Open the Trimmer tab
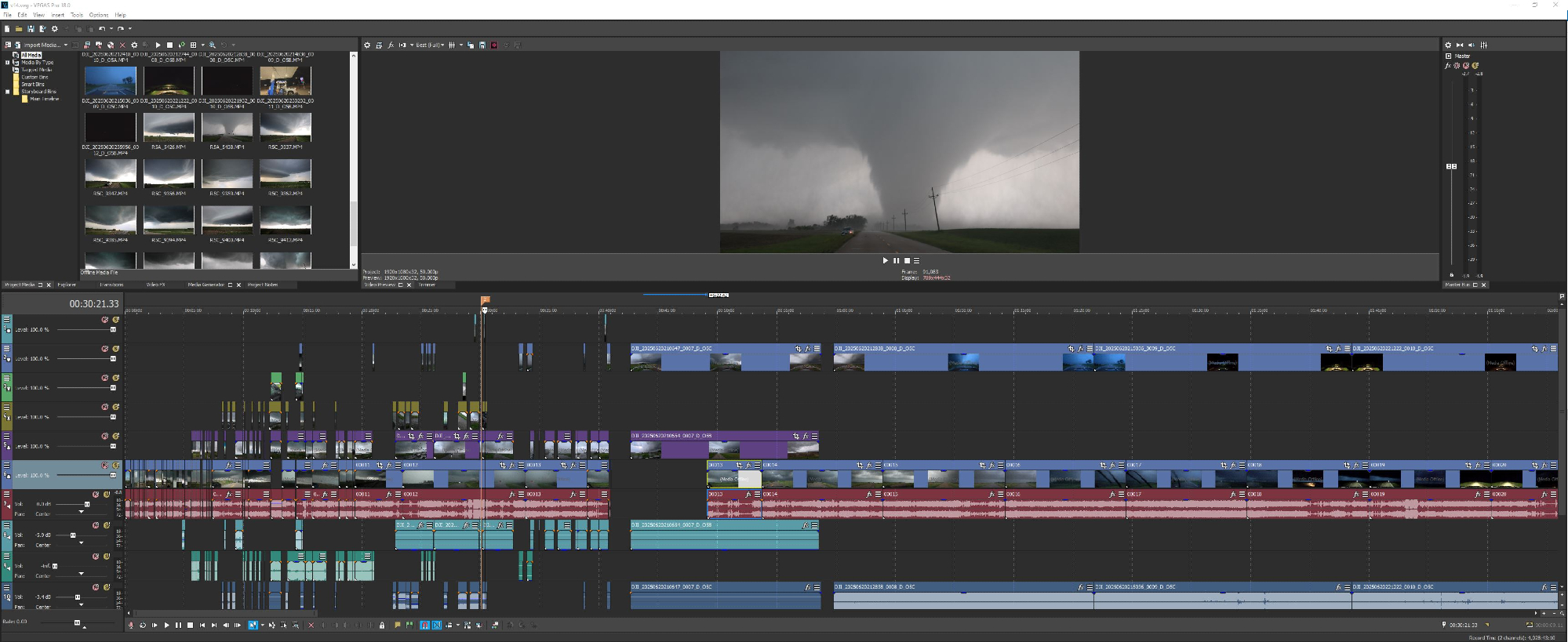Viewport: 1568px width, 642px height. click(427, 285)
